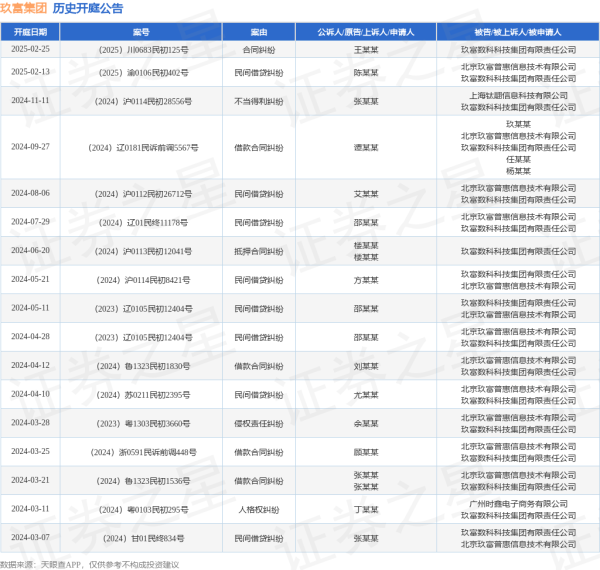The image size is (600, 570).
Task: Click the date cell 2024-06-20
Action: [30, 251]
